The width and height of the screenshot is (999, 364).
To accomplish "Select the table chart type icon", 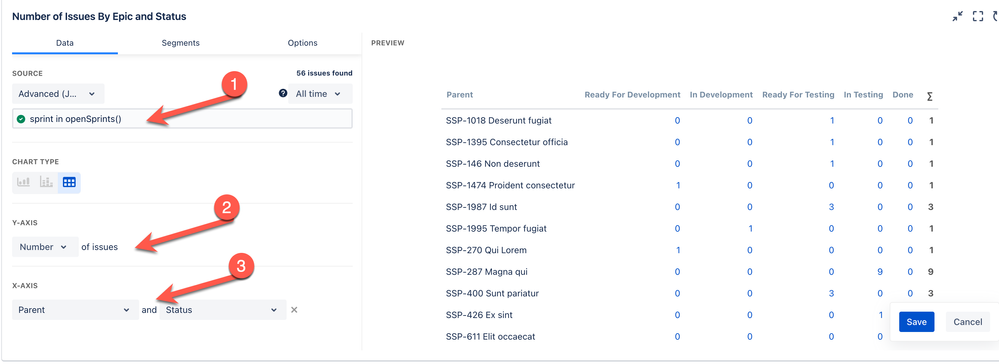I will [69, 182].
